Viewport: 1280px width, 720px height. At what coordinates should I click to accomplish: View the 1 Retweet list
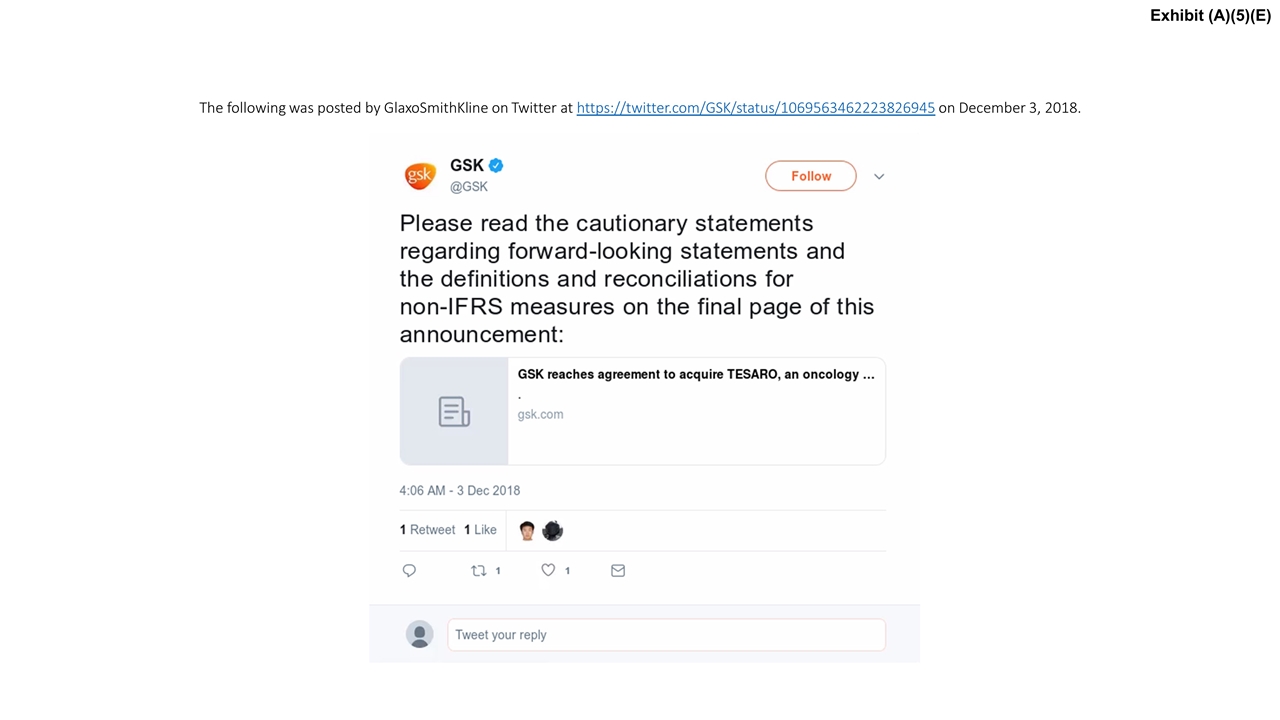coord(428,530)
